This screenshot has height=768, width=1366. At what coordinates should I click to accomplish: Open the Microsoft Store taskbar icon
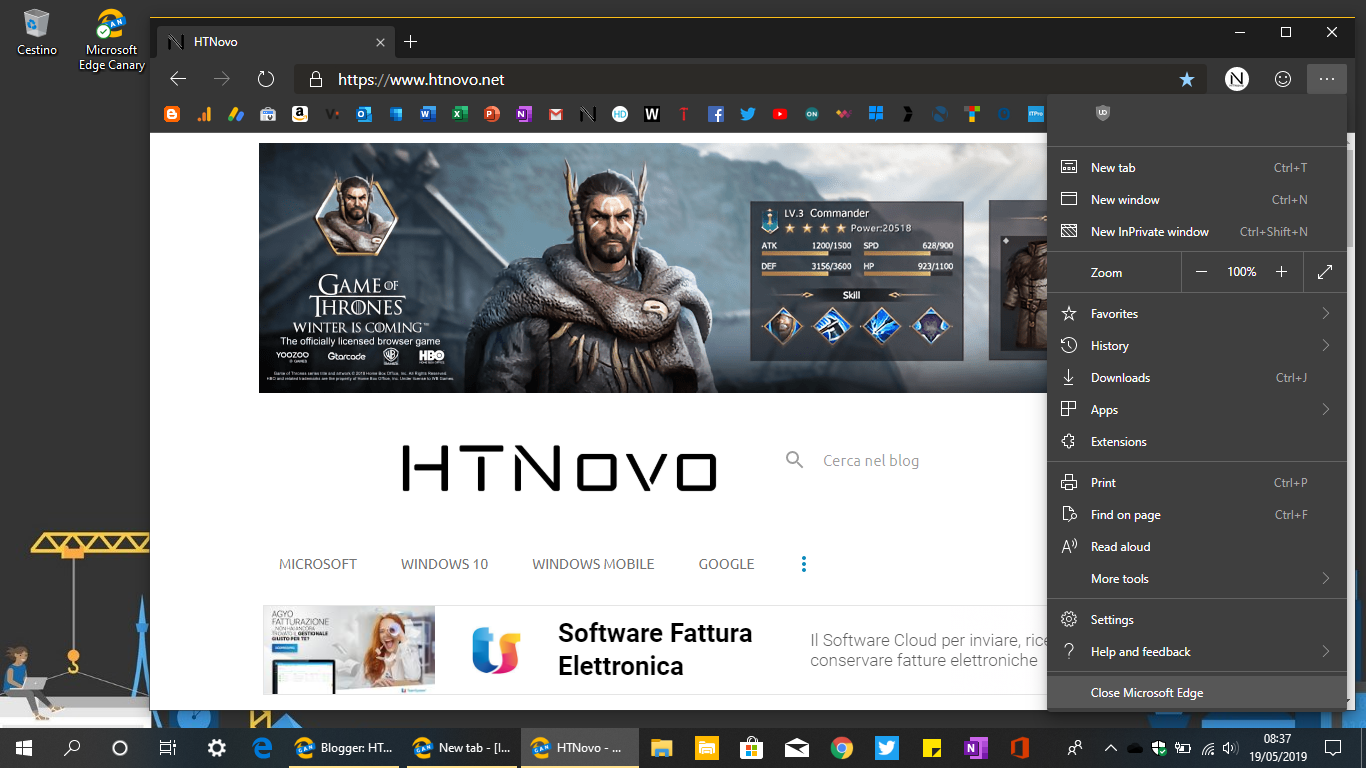(751, 747)
